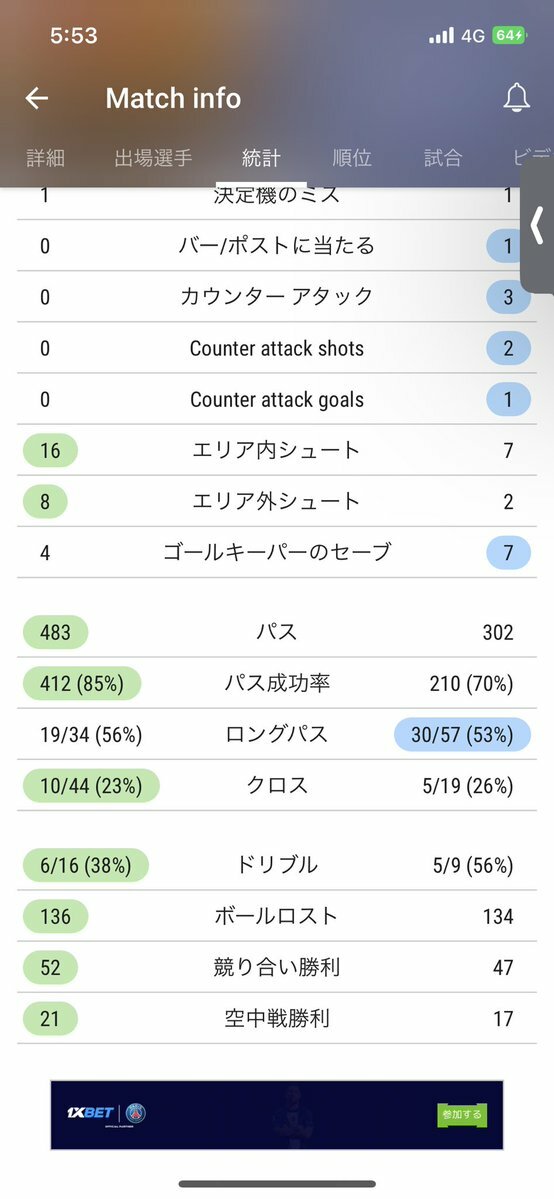Tap the 1XBET logo in banner
The height and width of the screenshot is (1199, 554).
point(90,1113)
